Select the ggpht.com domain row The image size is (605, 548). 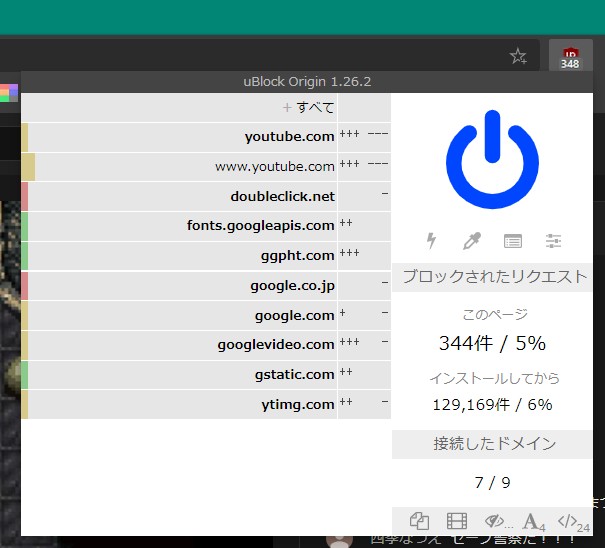[x=179, y=256]
